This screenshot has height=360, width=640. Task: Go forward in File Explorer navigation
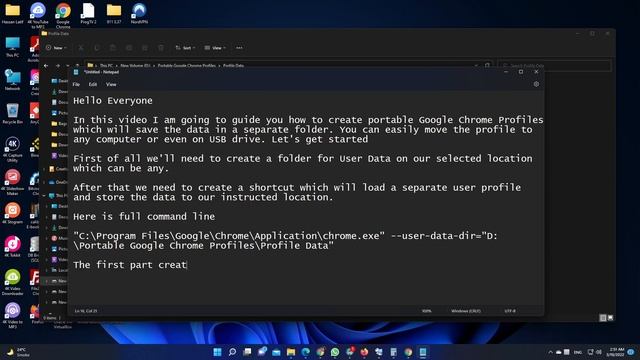click(58, 65)
